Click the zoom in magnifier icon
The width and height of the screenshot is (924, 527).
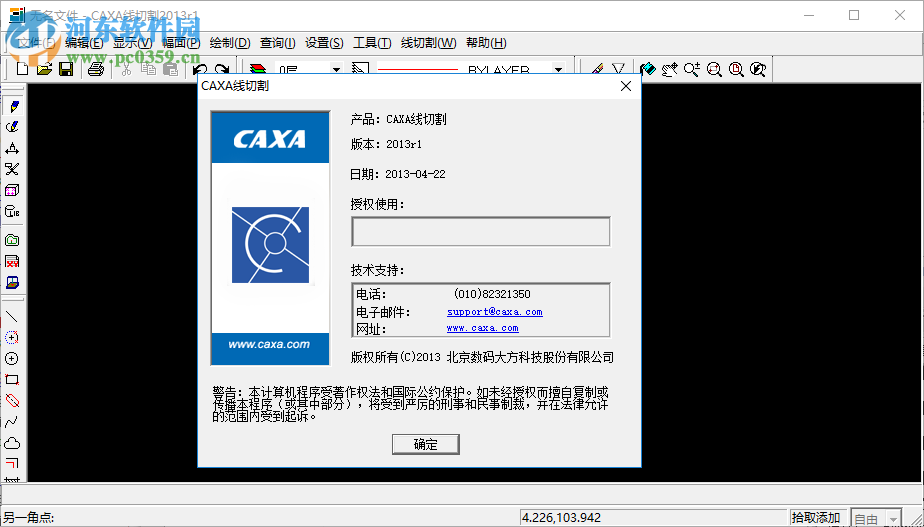click(692, 69)
